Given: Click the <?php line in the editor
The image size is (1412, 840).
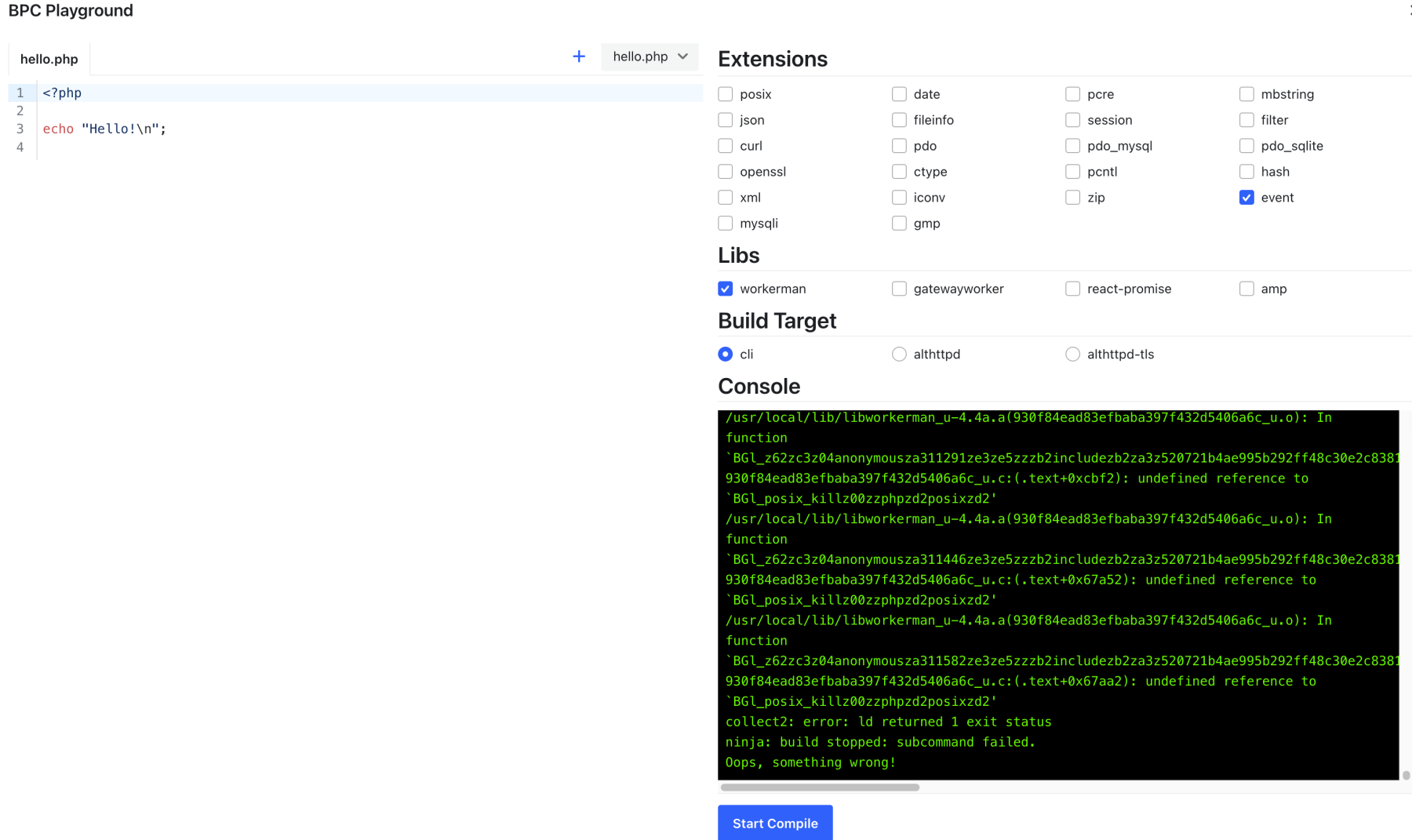Looking at the screenshot, I should coord(62,93).
